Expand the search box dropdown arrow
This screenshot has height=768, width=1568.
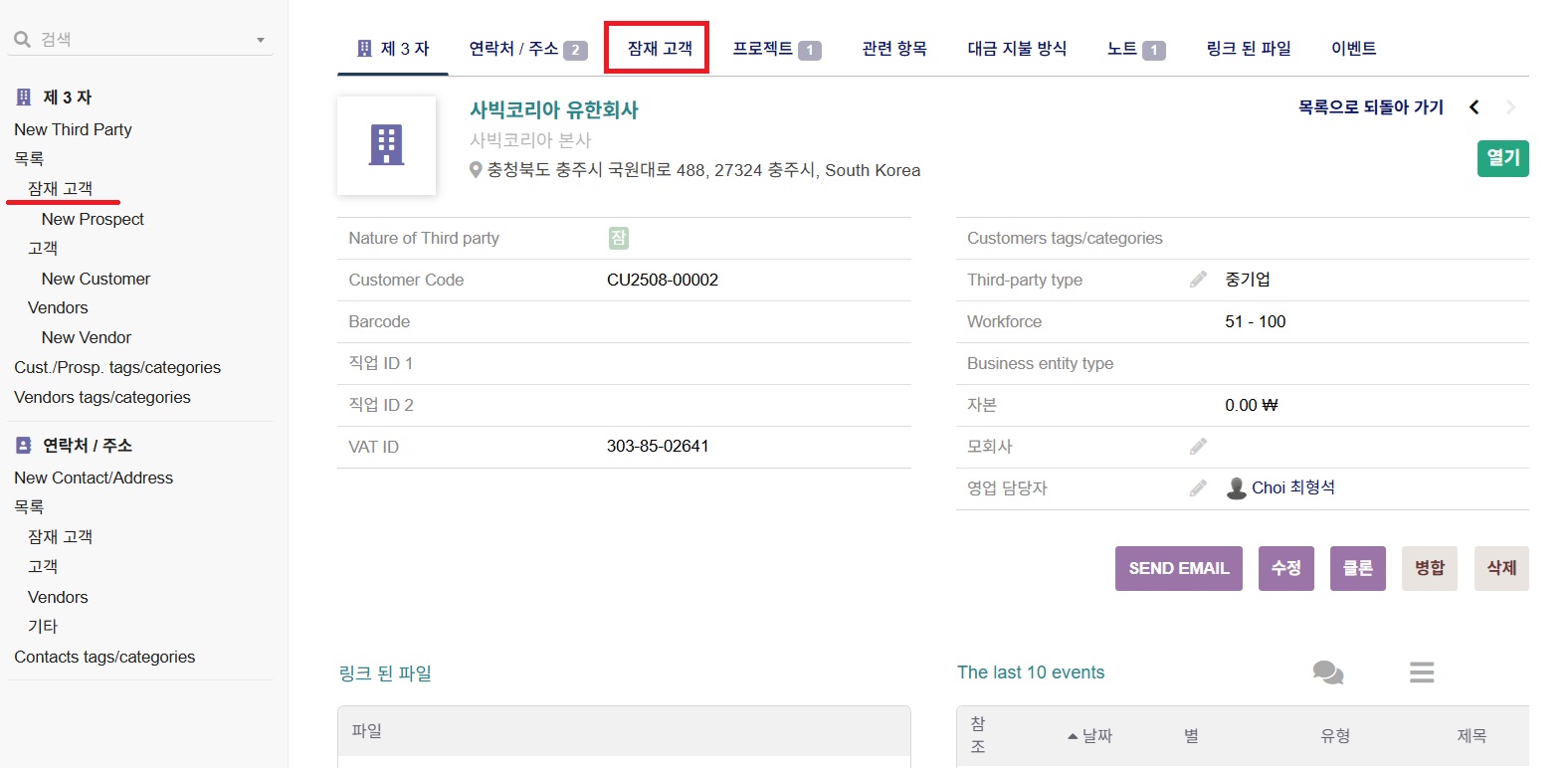[261, 41]
